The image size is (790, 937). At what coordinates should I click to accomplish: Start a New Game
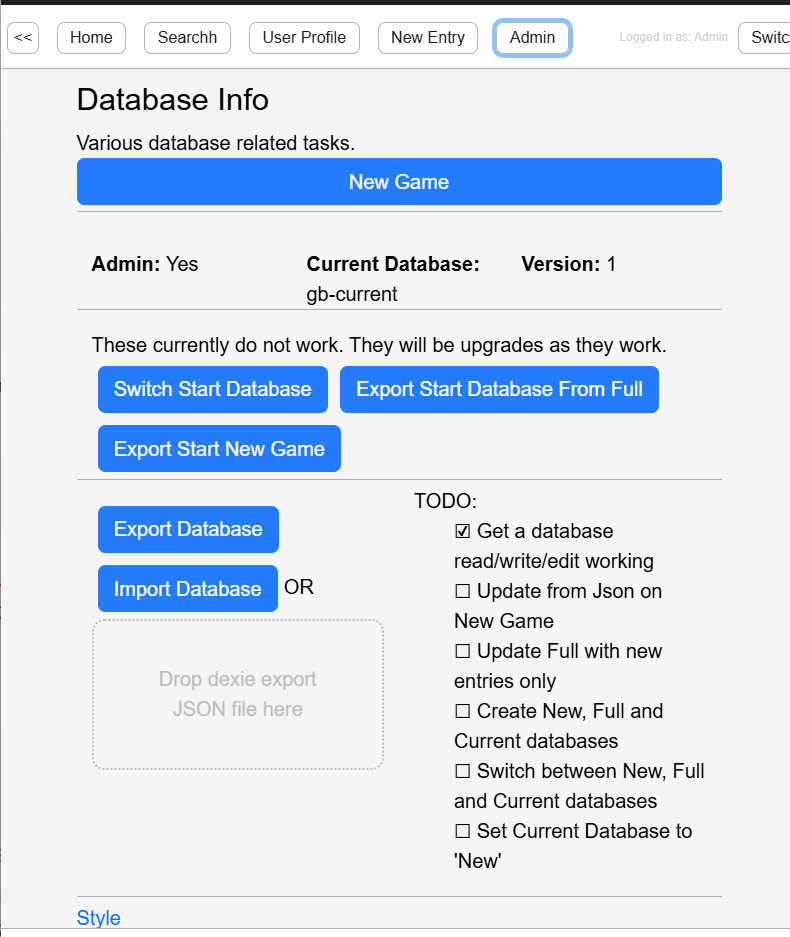[x=399, y=181]
